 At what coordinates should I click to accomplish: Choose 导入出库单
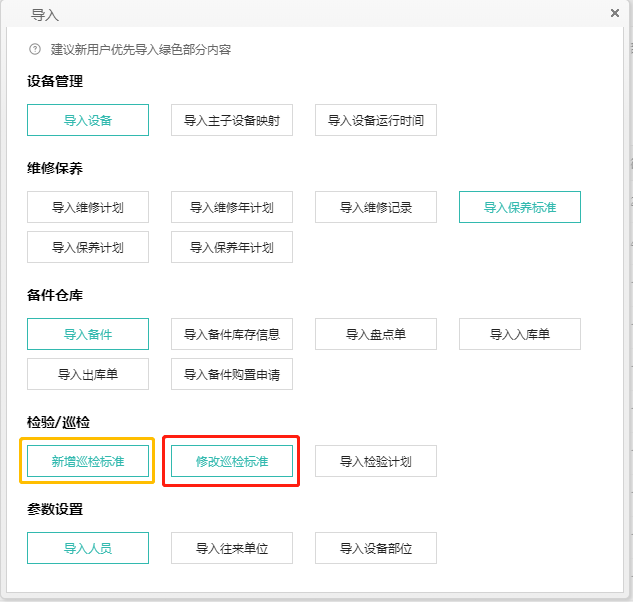point(88,374)
